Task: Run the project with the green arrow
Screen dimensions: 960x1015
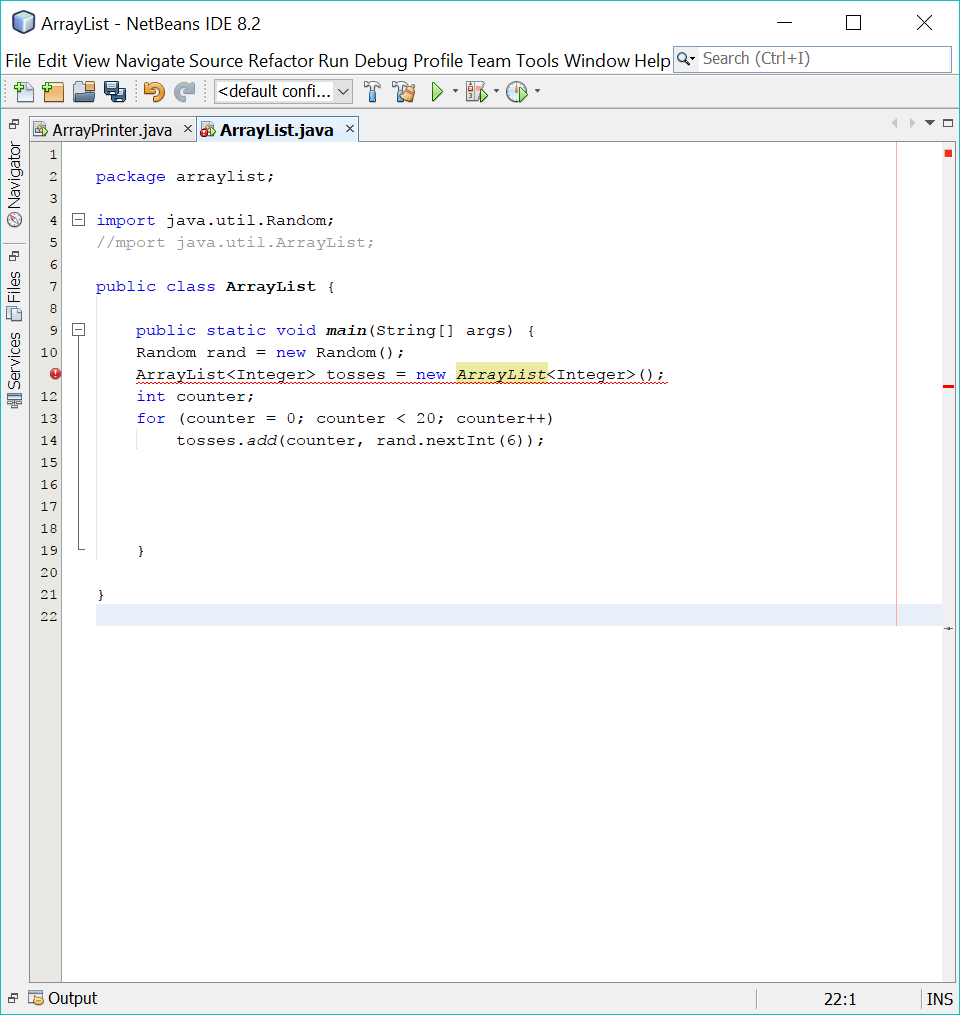Action: click(438, 91)
